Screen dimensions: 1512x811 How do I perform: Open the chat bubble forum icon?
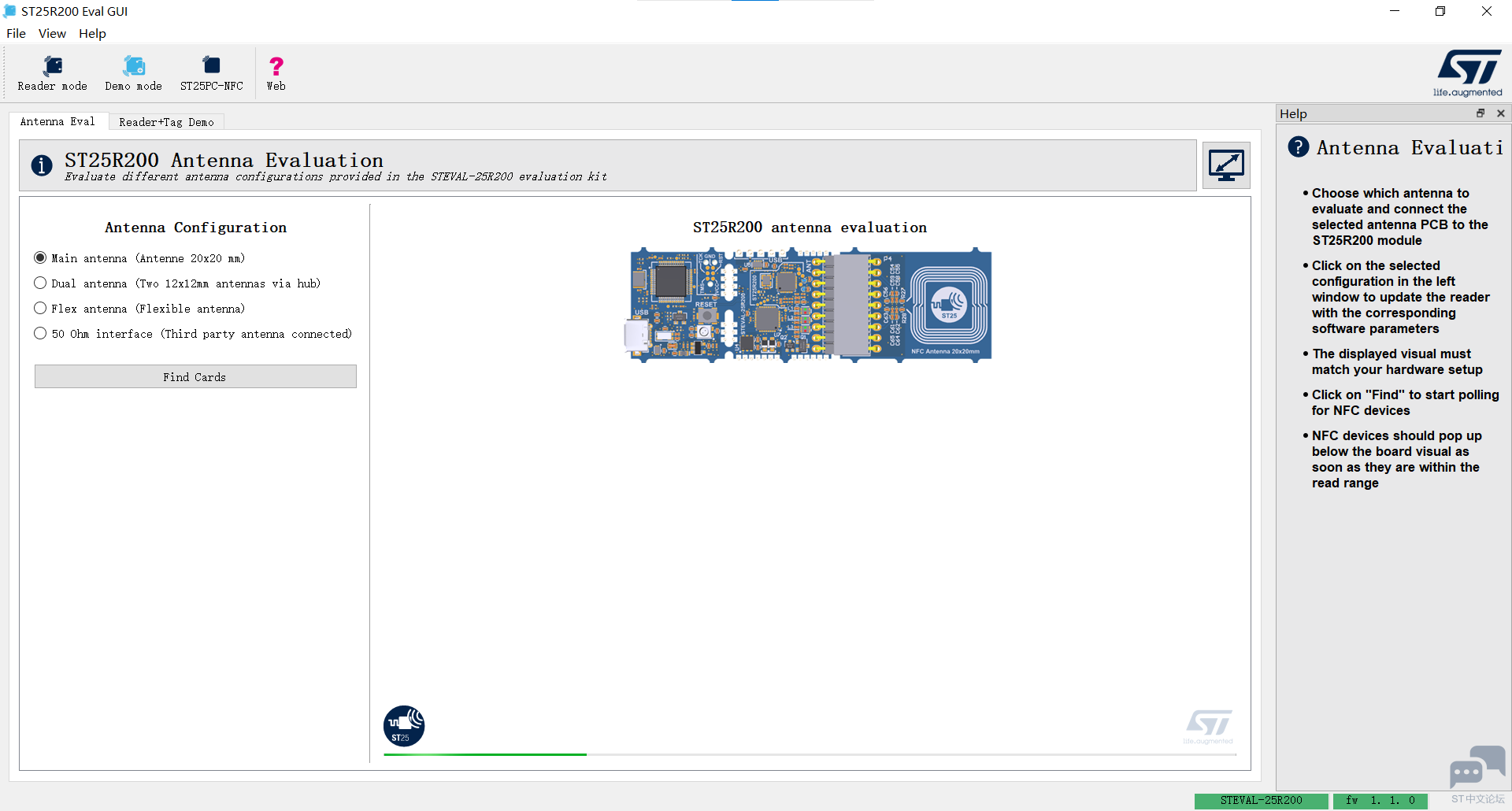point(1477,766)
